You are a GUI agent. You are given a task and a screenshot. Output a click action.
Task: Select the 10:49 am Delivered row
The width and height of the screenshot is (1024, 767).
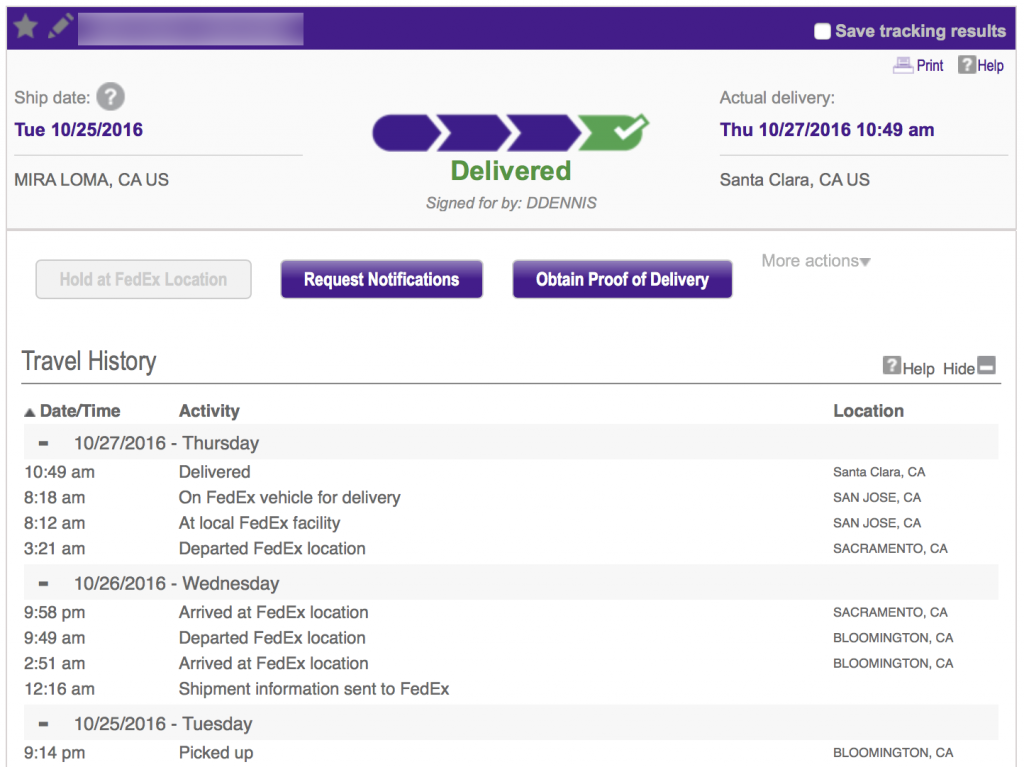[511, 472]
